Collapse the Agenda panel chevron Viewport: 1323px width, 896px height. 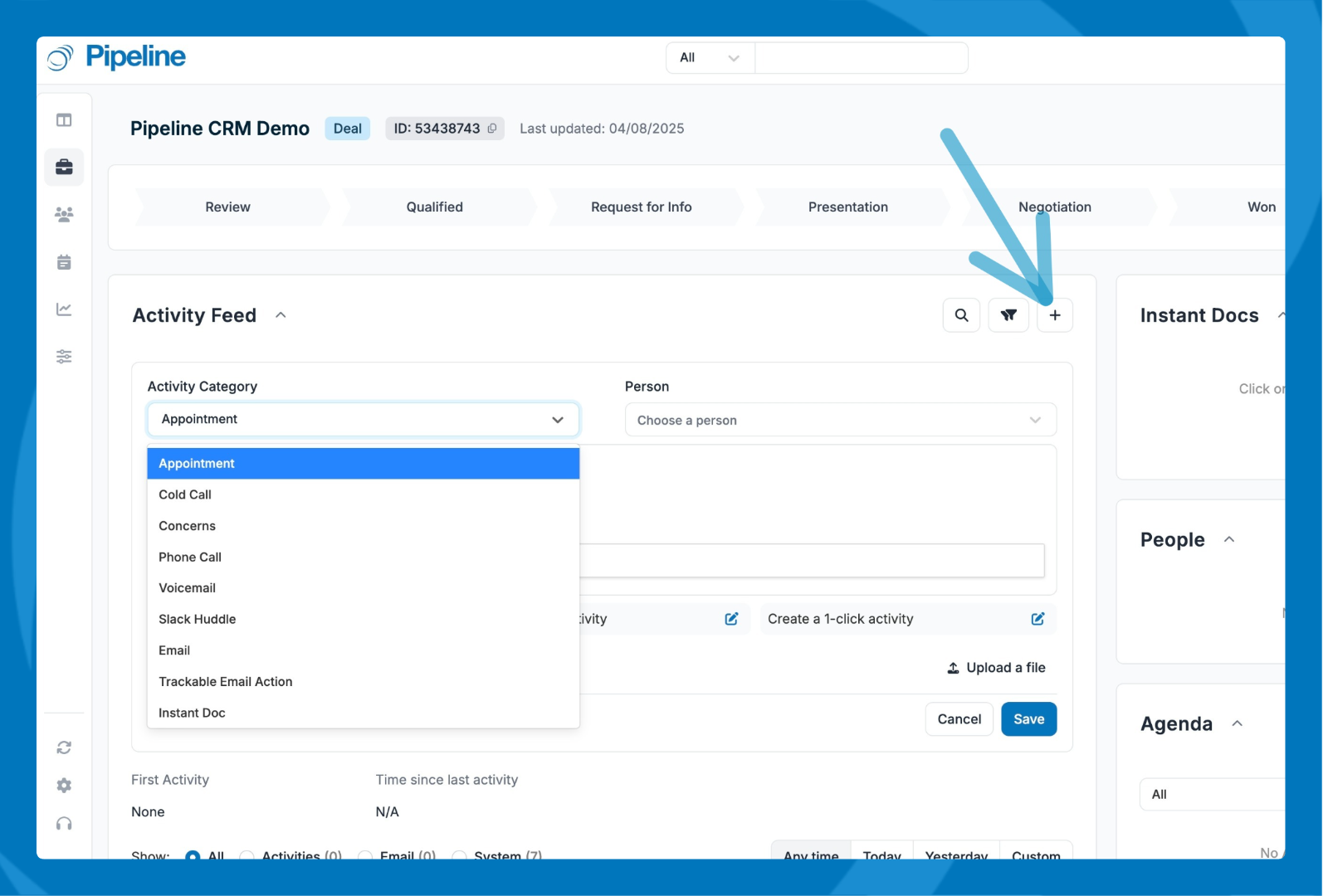tap(1237, 724)
